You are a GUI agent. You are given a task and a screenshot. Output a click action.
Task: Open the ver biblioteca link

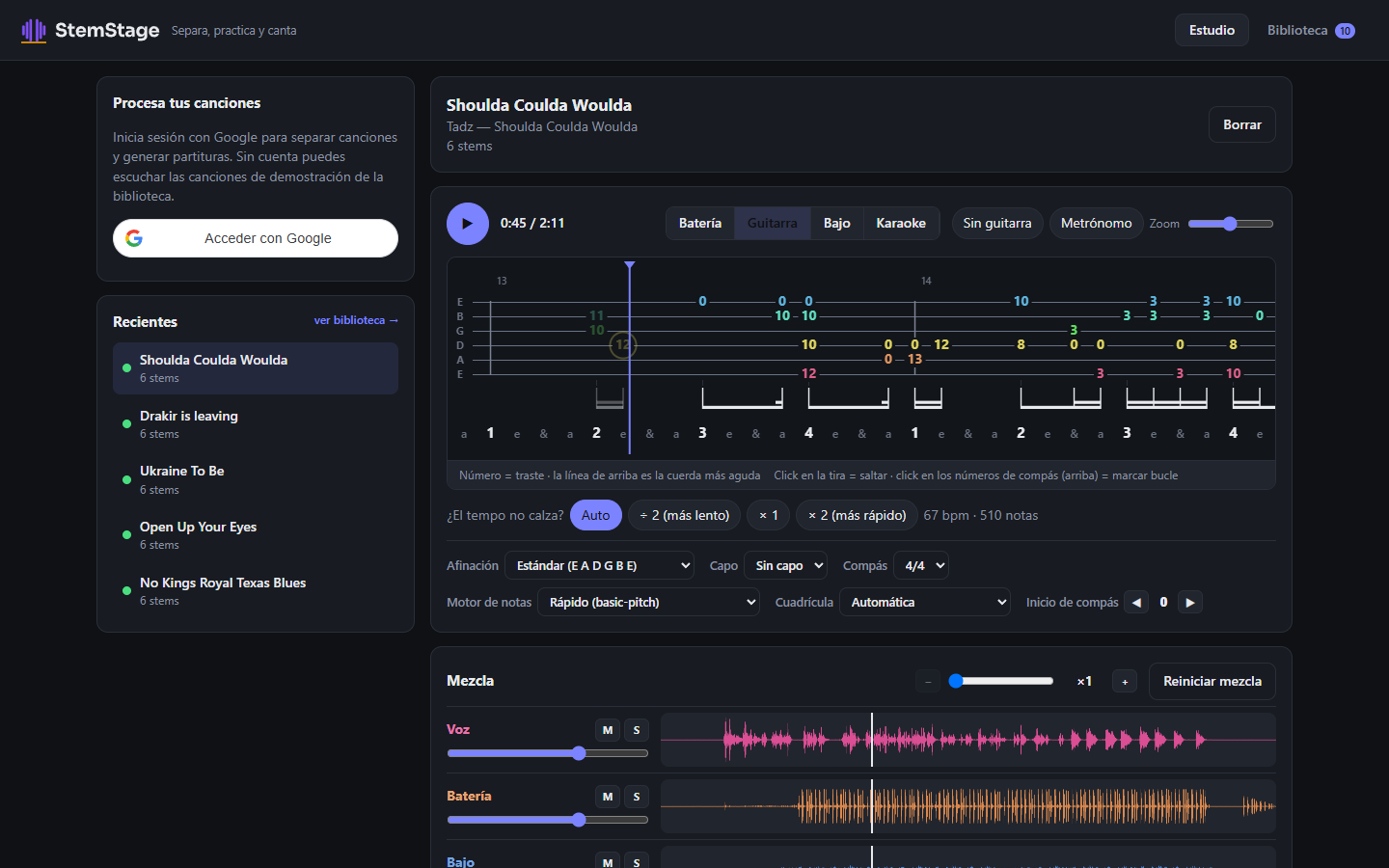[x=356, y=320]
